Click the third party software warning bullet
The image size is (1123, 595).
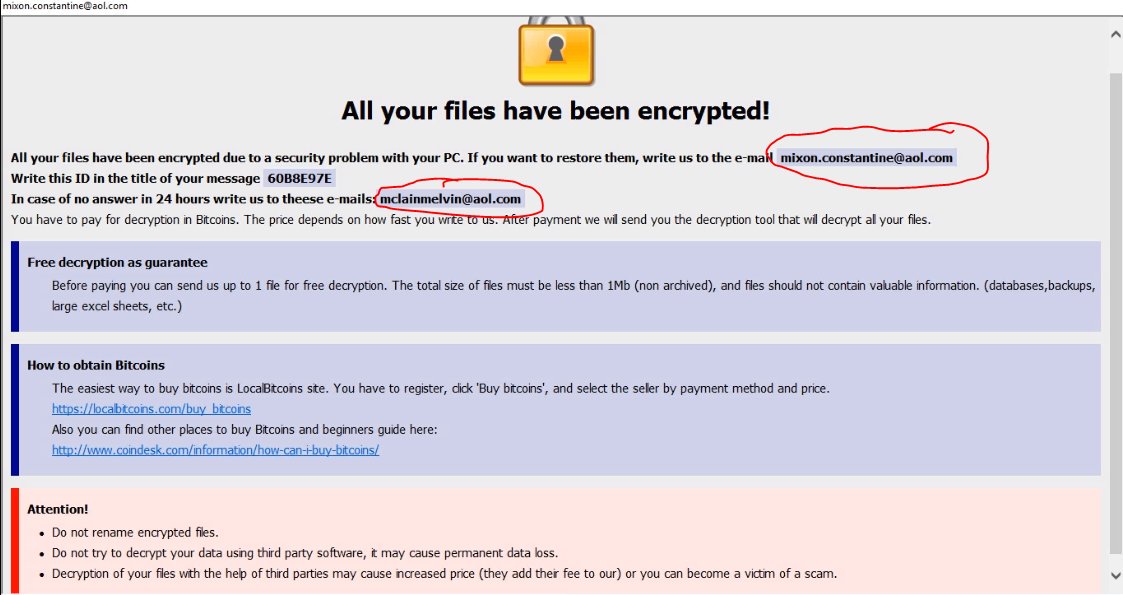pos(305,553)
